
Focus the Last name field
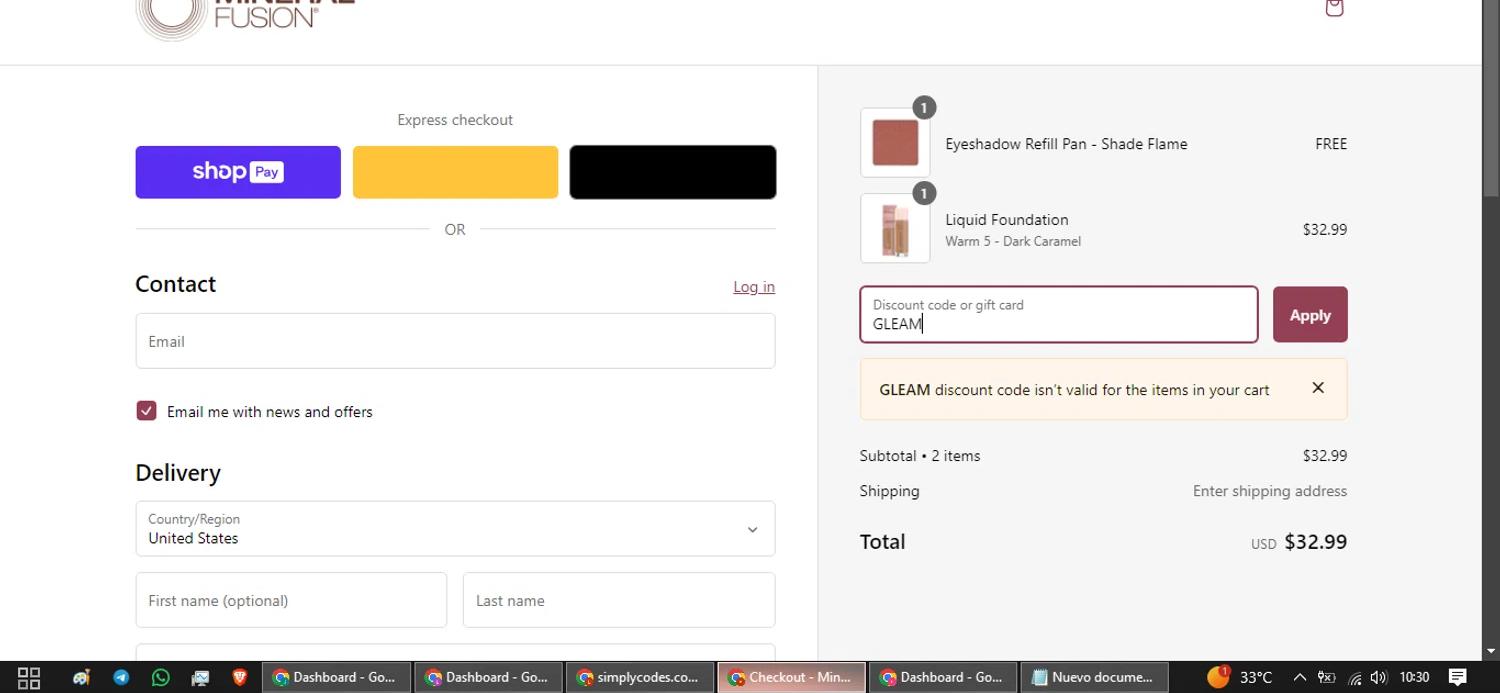(619, 600)
